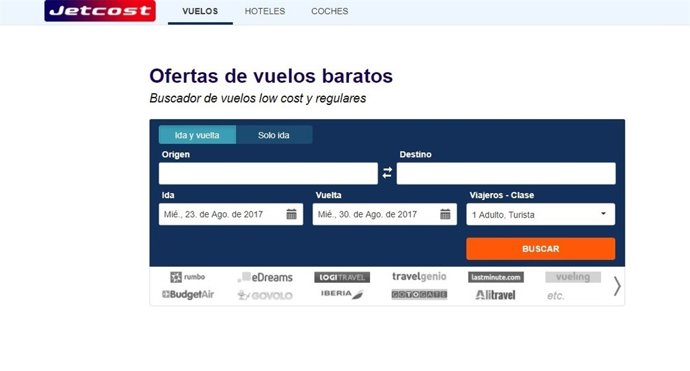Viewport: 690px width, 371px height.
Task: Swap origin and destination arrows icon
Action: coord(387,173)
